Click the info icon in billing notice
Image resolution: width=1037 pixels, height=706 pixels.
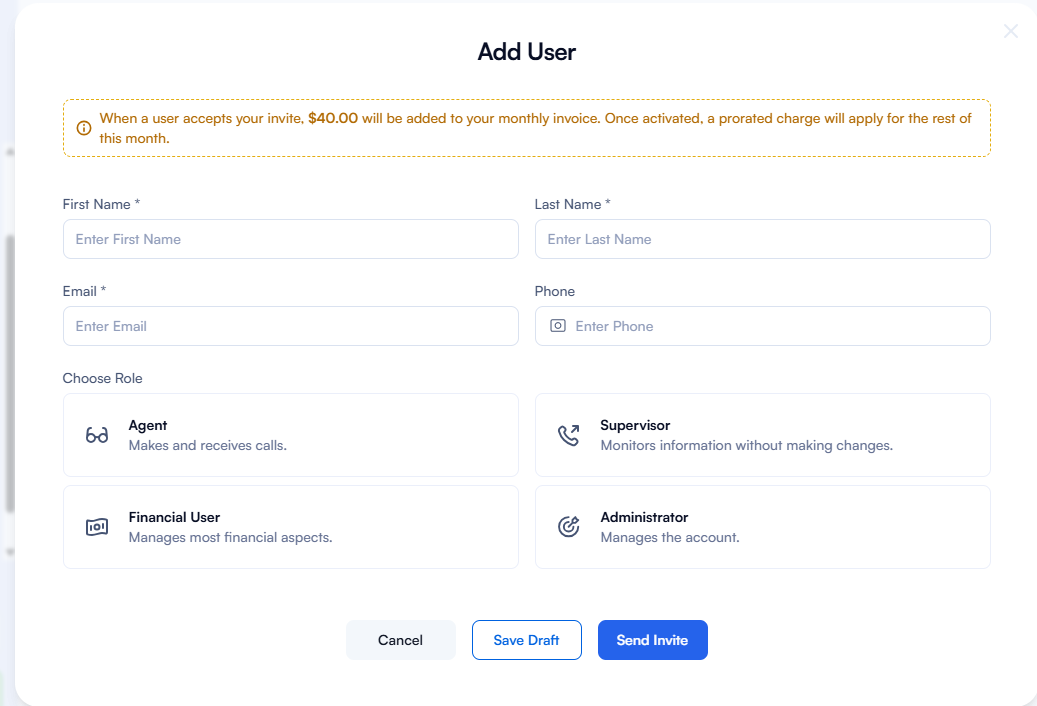click(x=84, y=128)
